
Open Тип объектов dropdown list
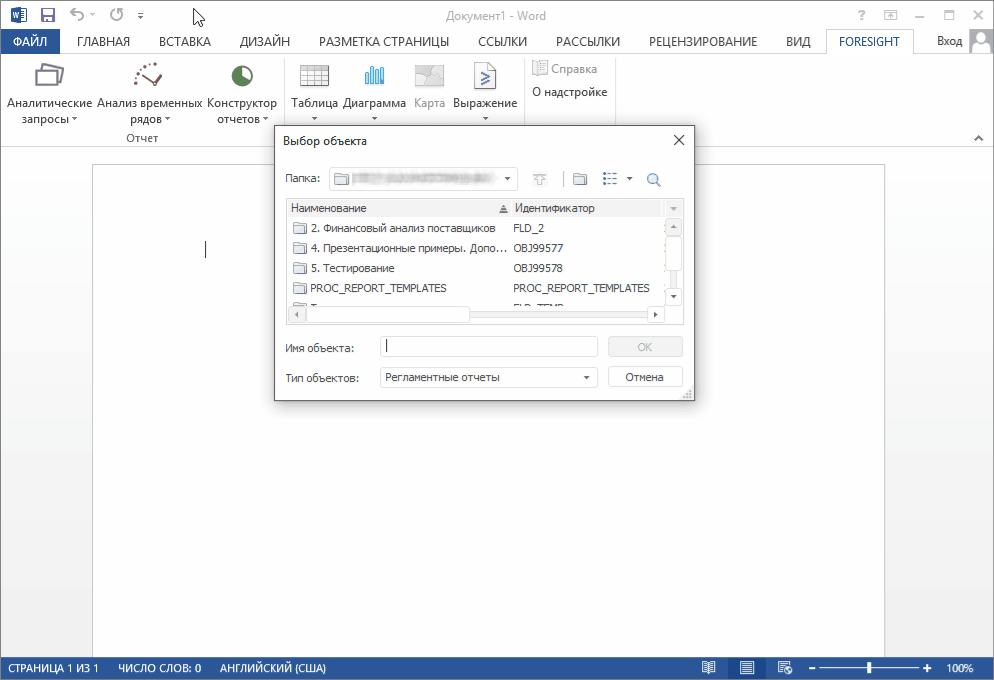586,378
